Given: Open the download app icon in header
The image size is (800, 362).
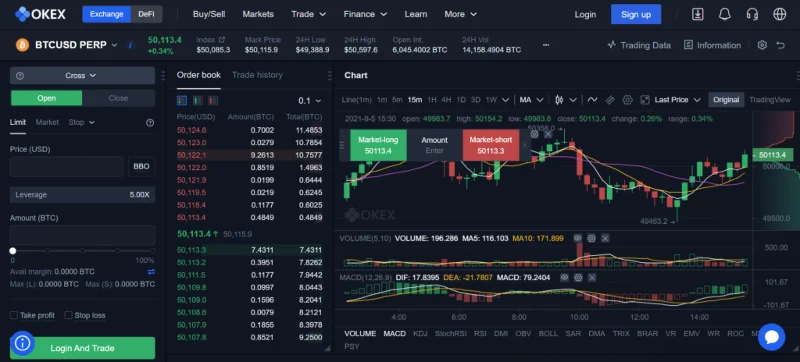Looking at the screenshot, I should (697, 14).
